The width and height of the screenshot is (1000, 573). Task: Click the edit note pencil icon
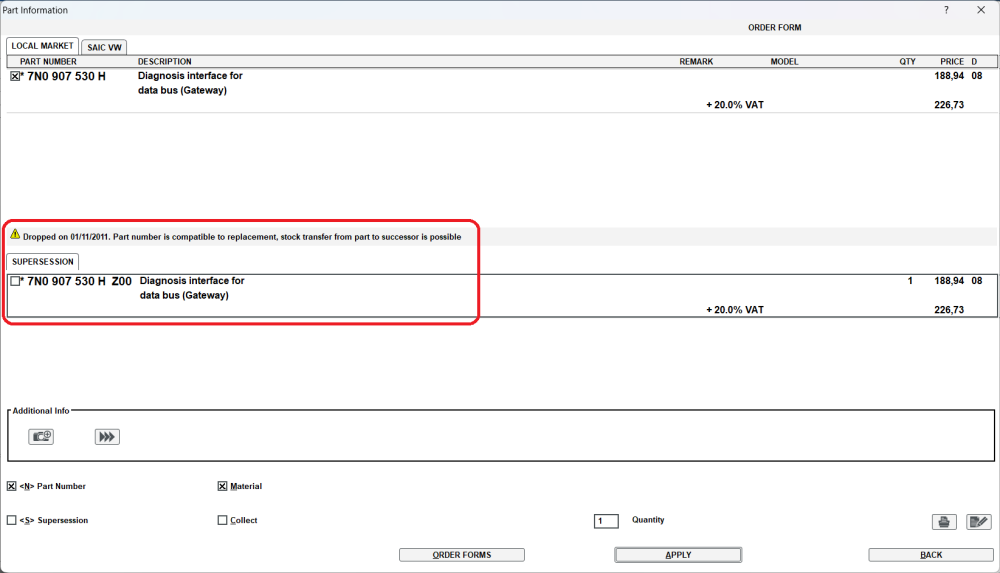(978, 522)
